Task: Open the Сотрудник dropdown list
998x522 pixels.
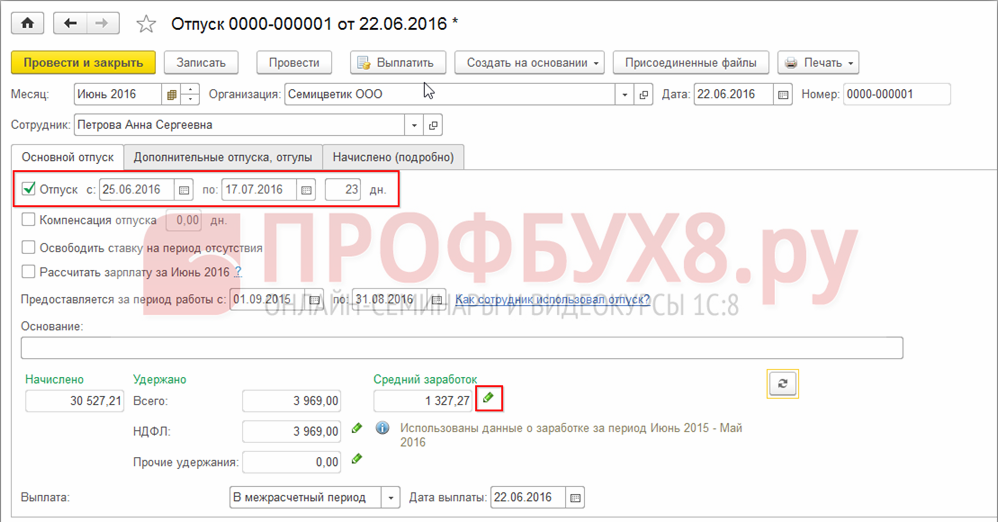Action: coord(414,125)
